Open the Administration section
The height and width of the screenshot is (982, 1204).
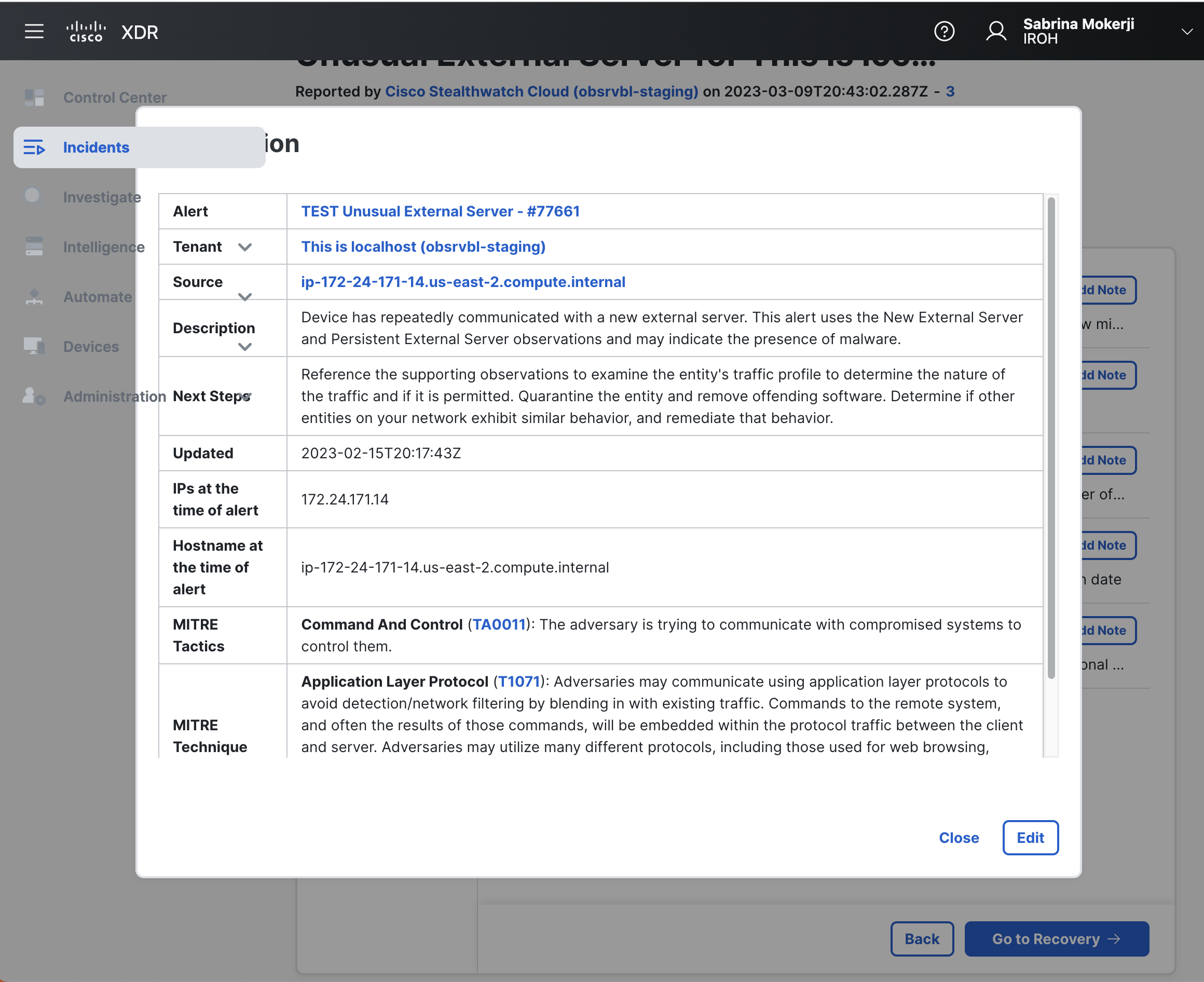click(33, 396)
